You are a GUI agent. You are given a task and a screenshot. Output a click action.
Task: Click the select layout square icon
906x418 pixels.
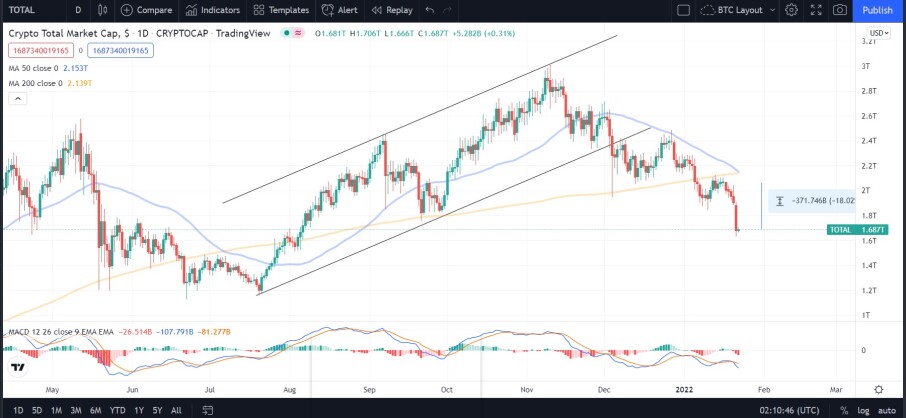(683, 10)
